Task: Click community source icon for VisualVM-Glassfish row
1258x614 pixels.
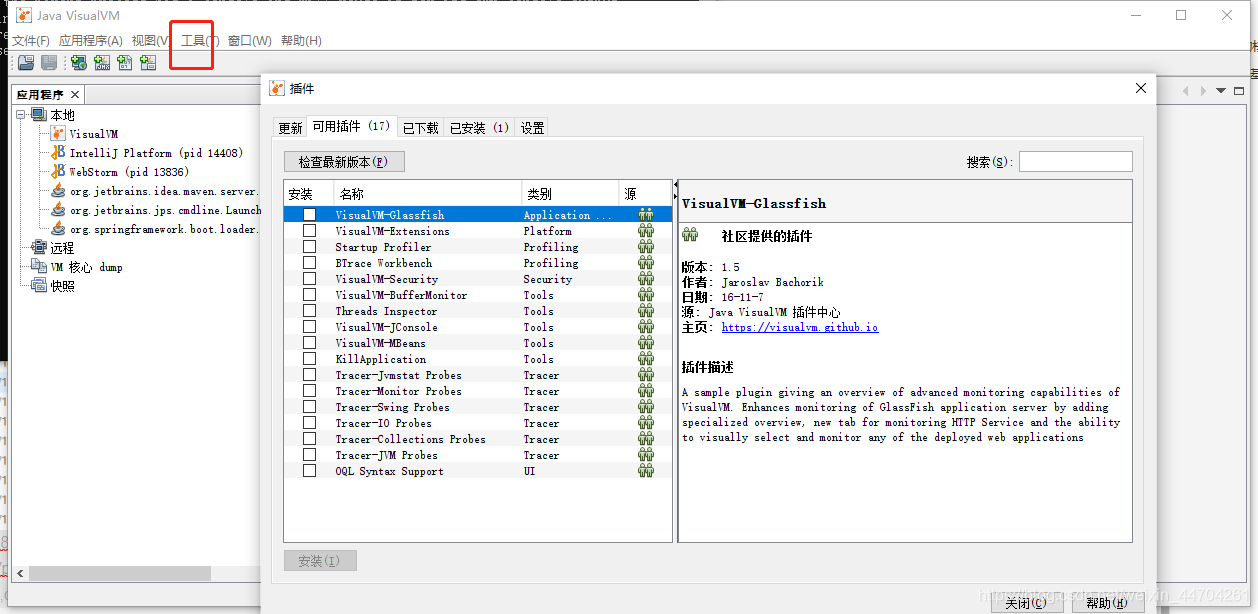Action: click(646, 215)
